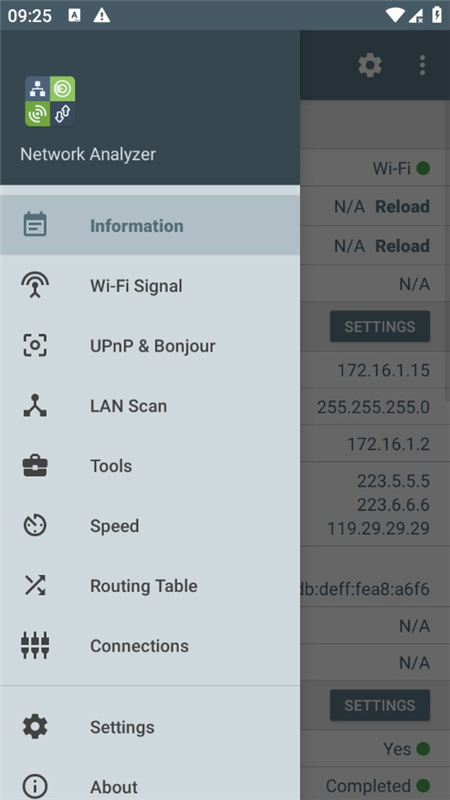Click the Information calendar icon
450x800 pixels.
(35, 225)
